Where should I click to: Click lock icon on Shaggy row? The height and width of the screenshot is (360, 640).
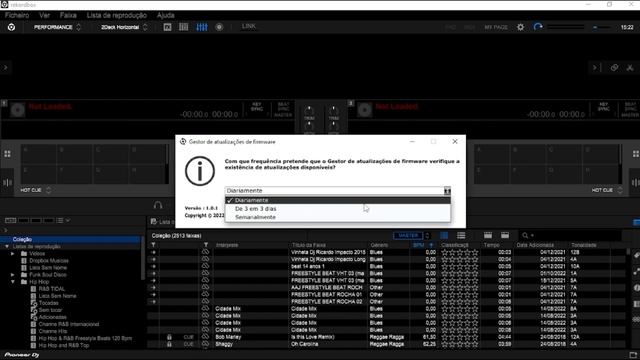169,344
